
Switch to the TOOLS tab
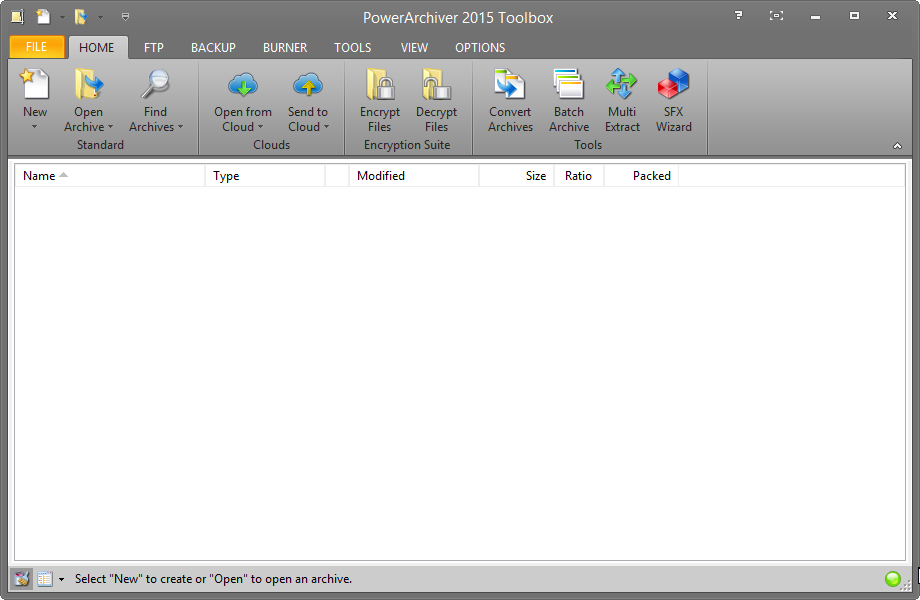353,48
